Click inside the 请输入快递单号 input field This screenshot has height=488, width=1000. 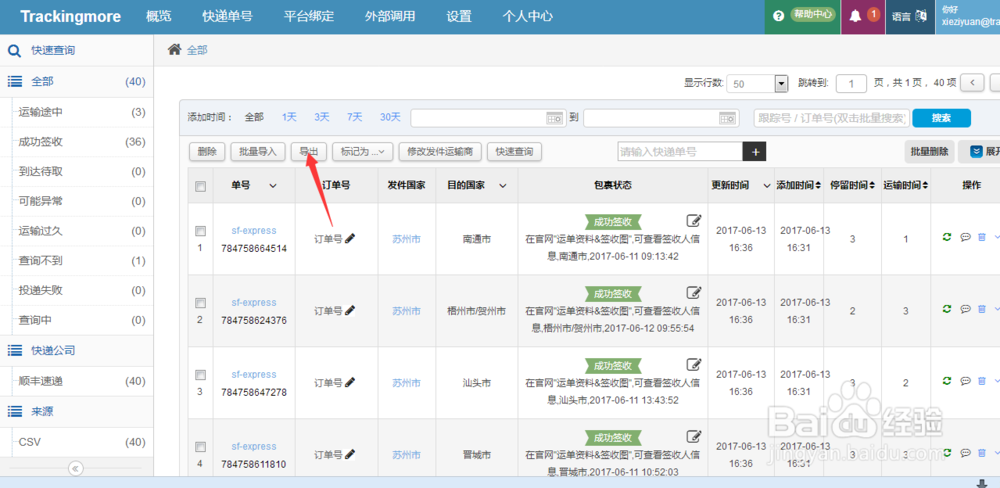tap(680, 152)
